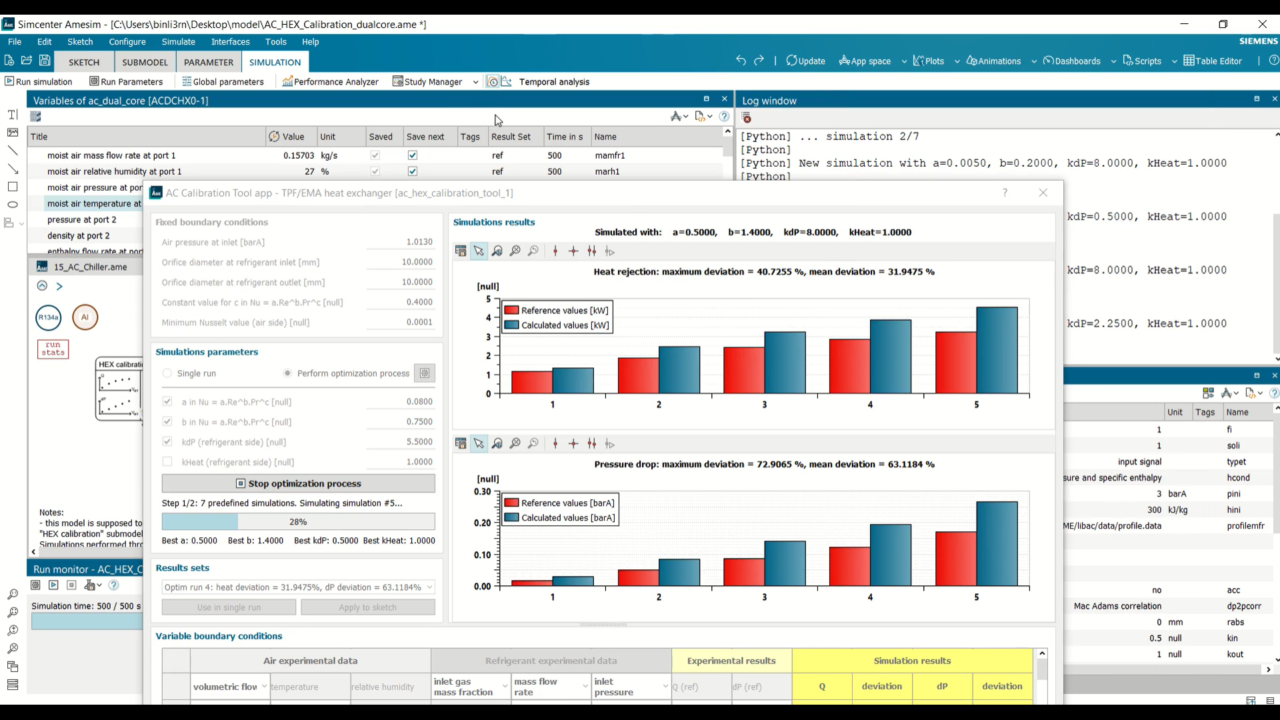This screenshot has height=720, width=1280.
Task: Click the help icon in the Variables panel toolbar
Action: (x=724, y=117)
